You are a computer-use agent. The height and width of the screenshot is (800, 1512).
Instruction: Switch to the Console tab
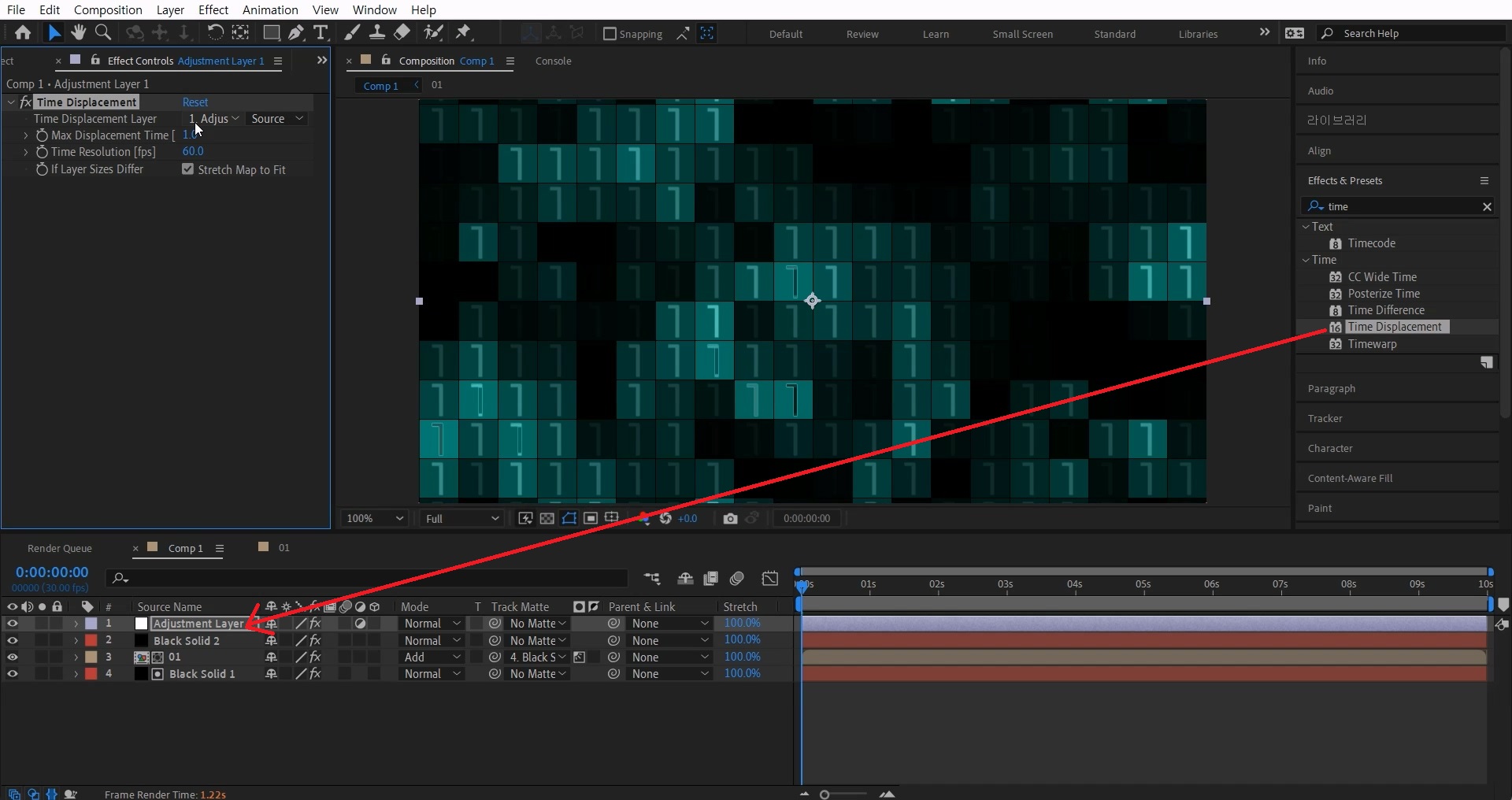coord(554,61)
